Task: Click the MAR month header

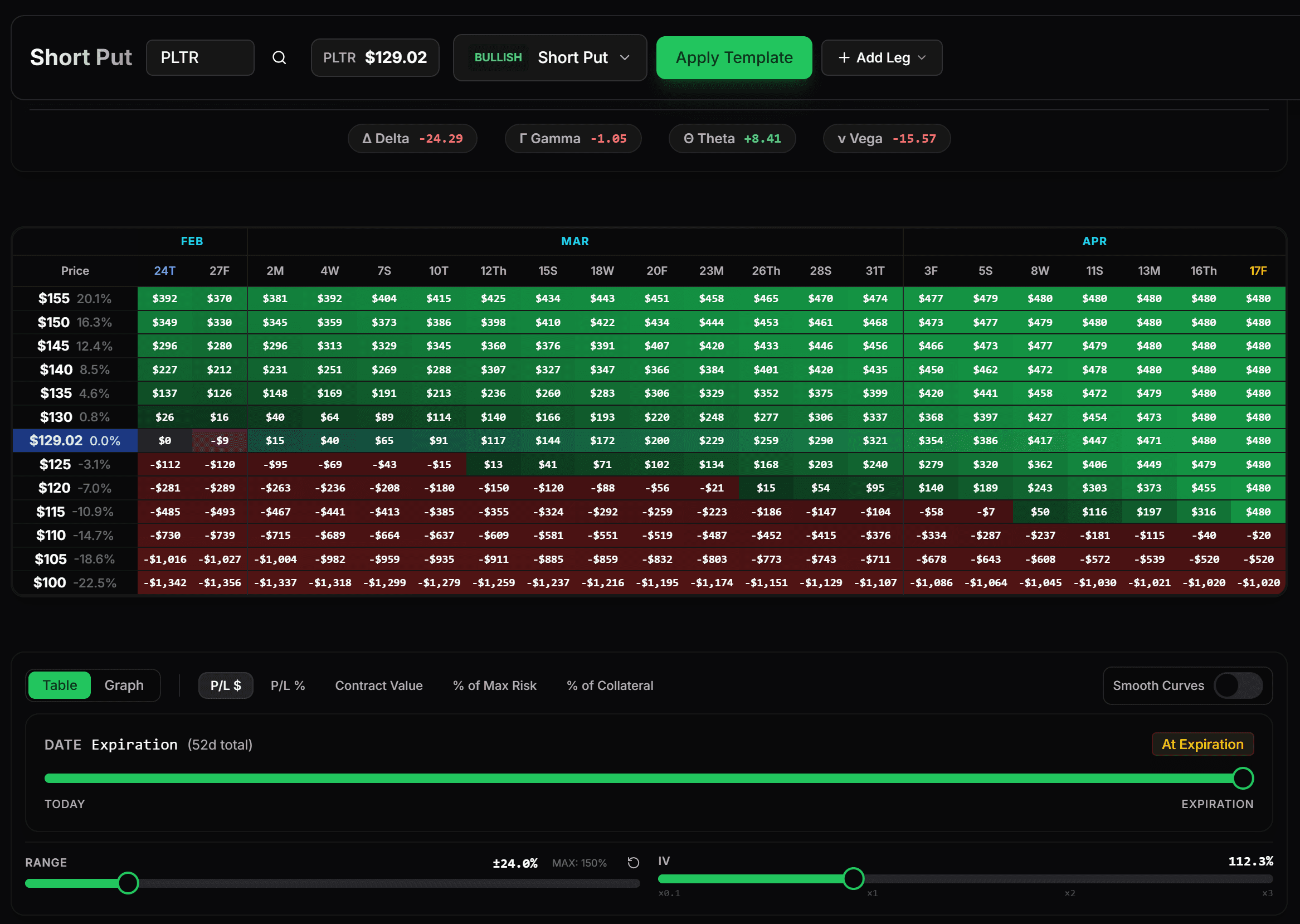Action: [574, 241]
